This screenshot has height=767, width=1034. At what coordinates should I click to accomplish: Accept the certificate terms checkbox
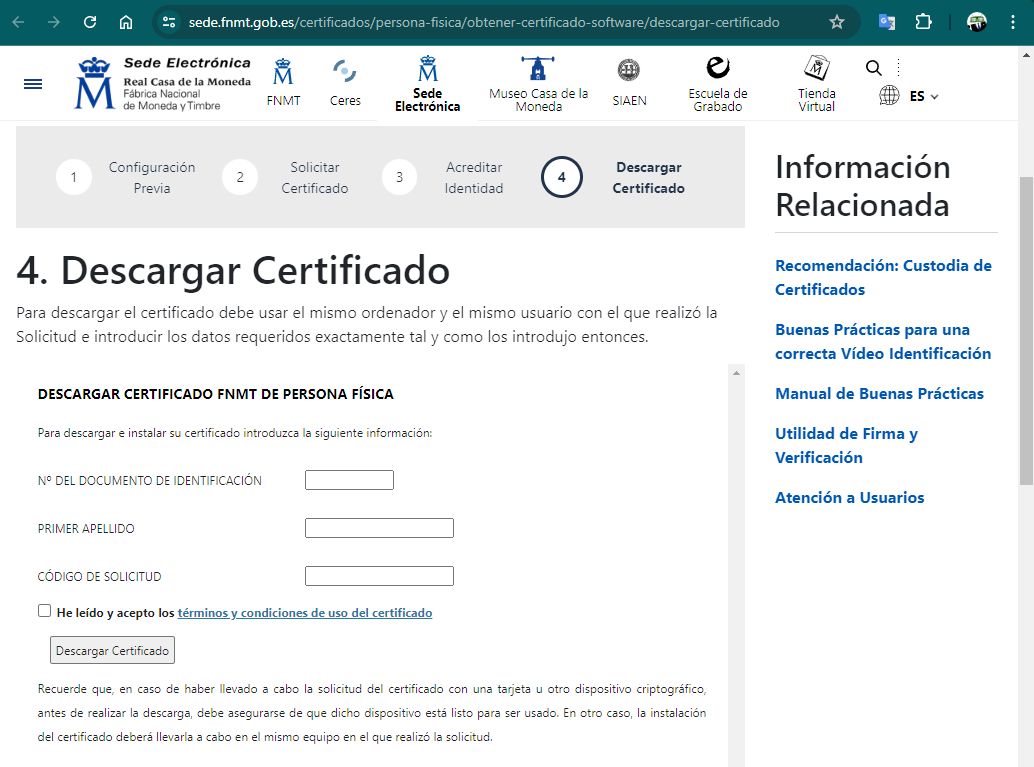point(44,611)
